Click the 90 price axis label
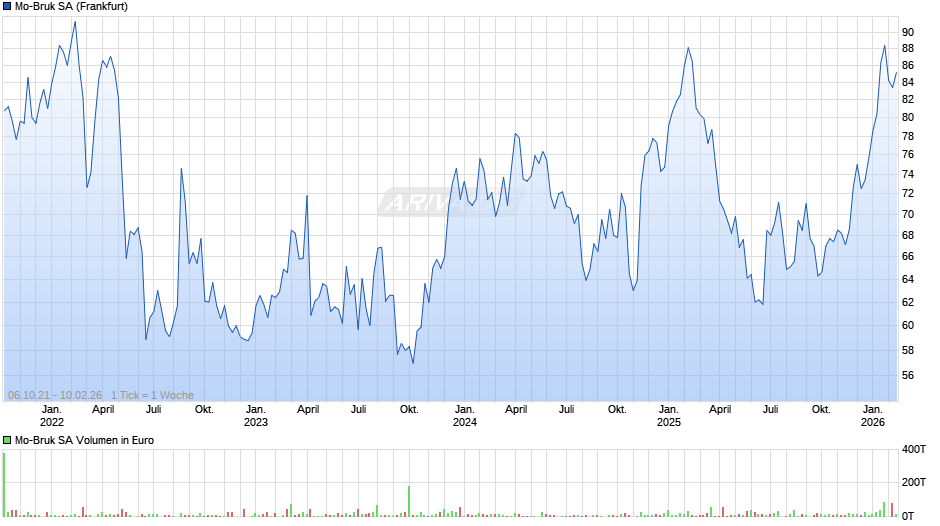This screenshot has height=526, width=940. pos(908,32)
